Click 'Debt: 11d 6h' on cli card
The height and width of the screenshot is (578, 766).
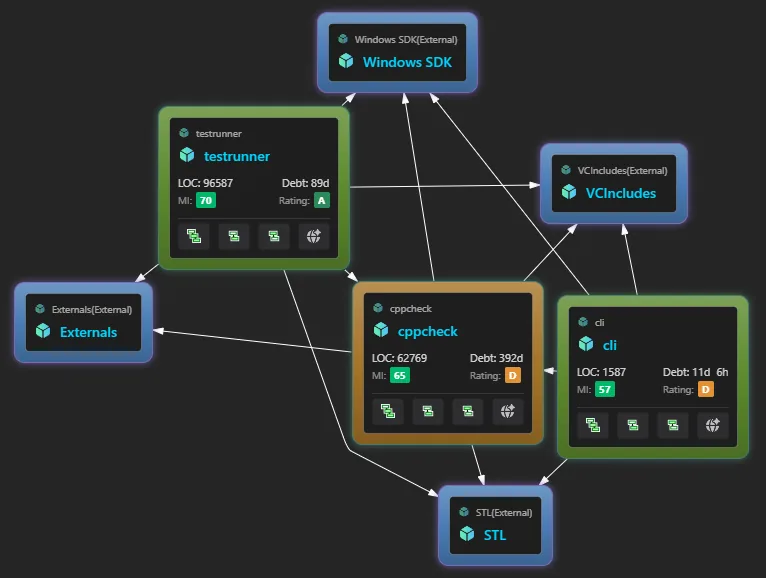coord(695,372)
